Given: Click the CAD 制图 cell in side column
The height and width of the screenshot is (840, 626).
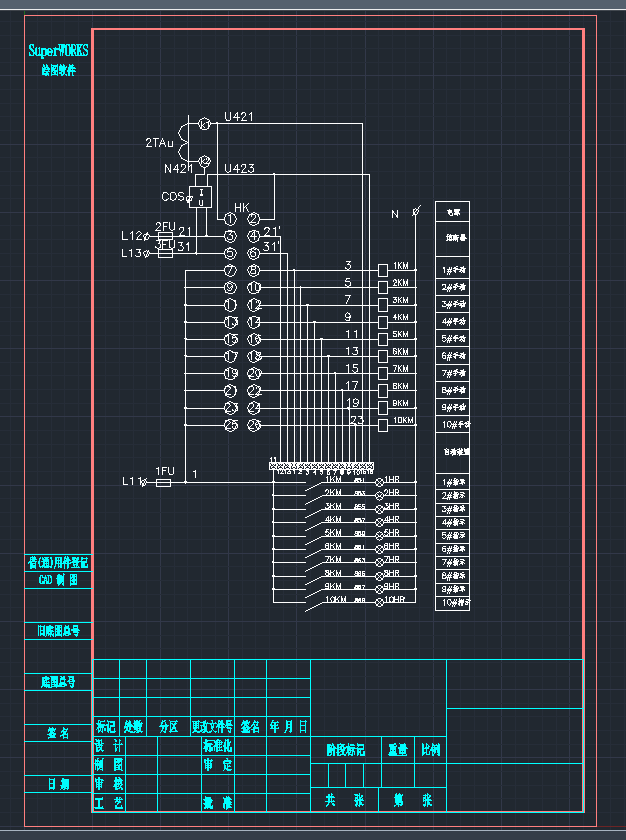Looking at the screenshot, I should (58, 580).
